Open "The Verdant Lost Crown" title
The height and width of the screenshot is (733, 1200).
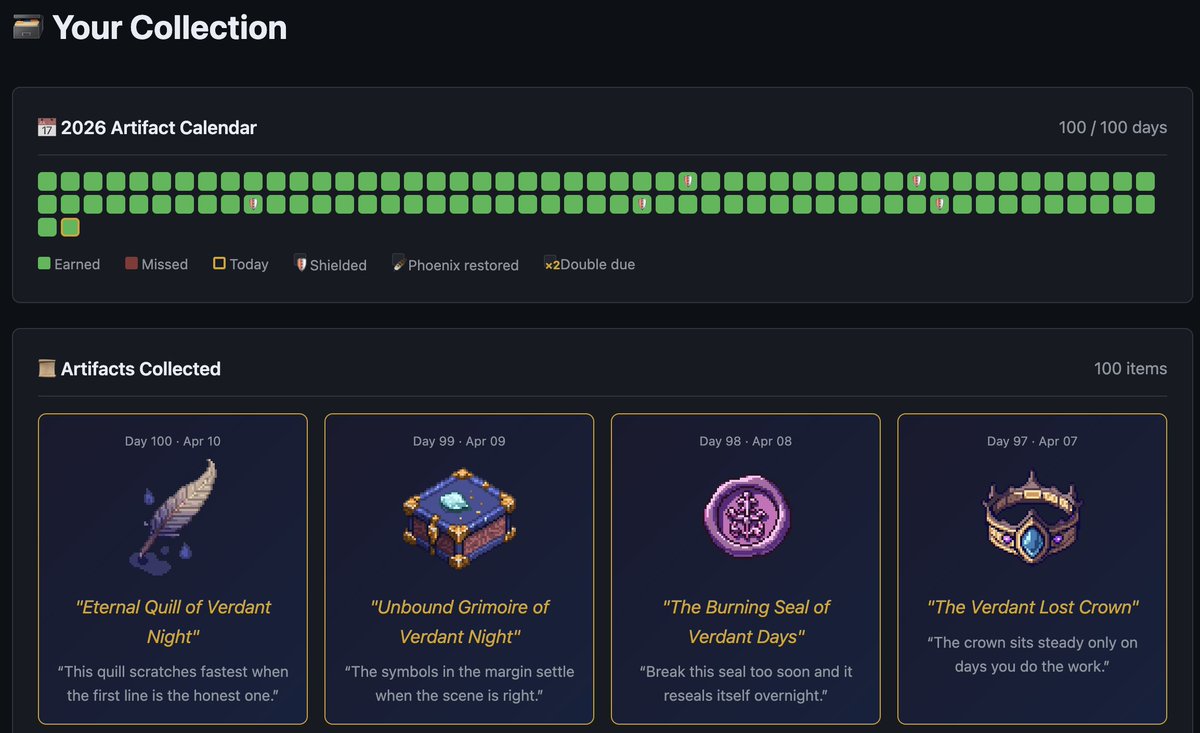tap(1032, 607)
